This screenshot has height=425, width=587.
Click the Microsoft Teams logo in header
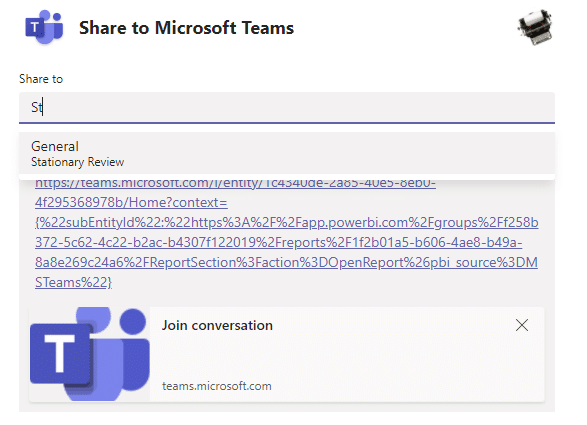44,27
